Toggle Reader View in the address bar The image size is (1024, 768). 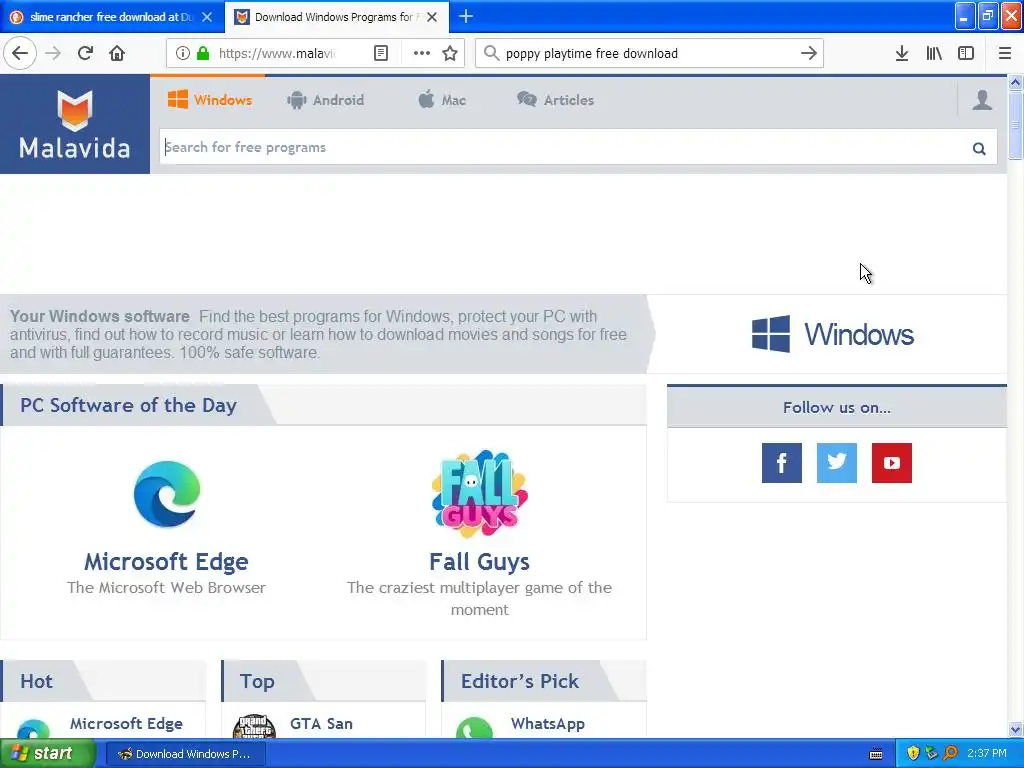[x=381, y=53]
